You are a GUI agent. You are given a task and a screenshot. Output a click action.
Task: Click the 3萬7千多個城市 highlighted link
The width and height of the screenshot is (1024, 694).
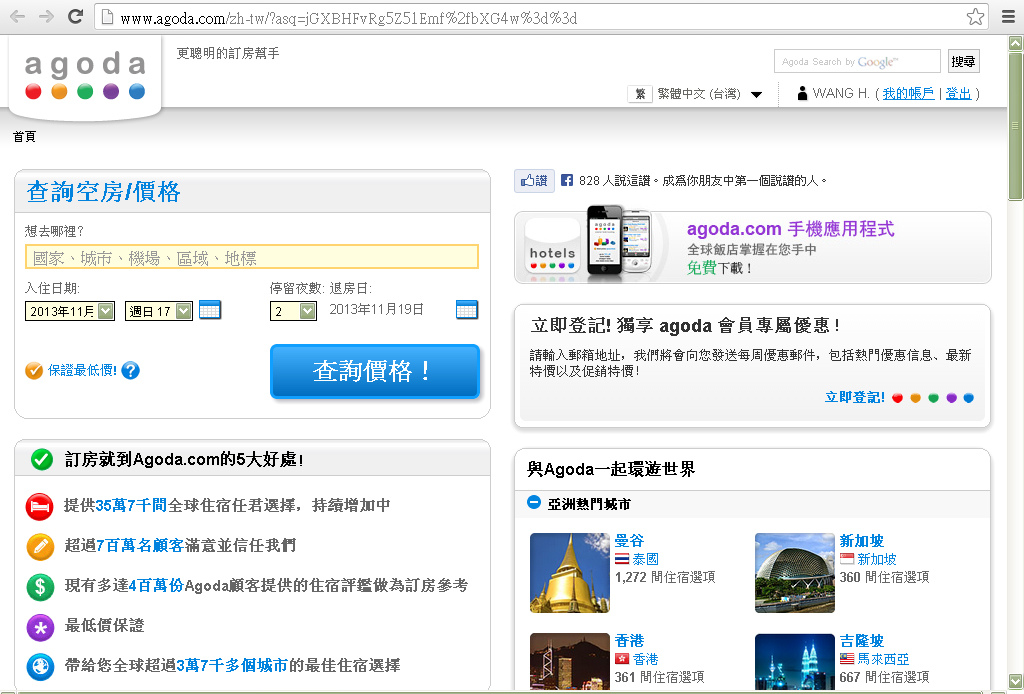[232, 666]
